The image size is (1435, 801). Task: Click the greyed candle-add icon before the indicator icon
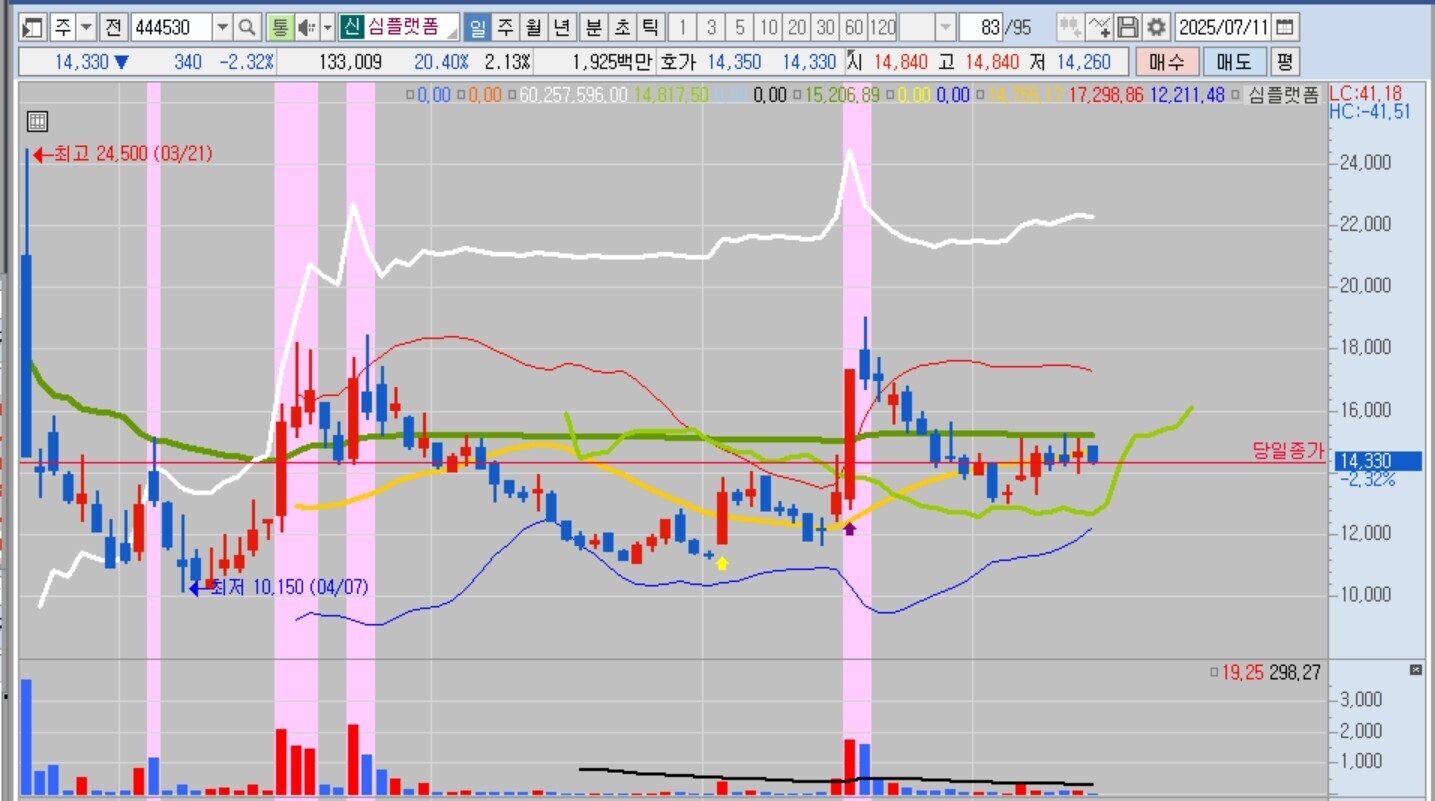click(x=1069, y=27)
